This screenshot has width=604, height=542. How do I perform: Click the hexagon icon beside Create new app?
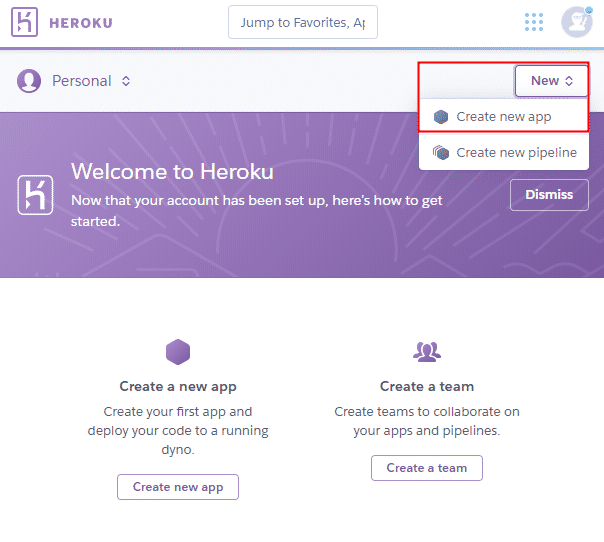tap(441, 117)
